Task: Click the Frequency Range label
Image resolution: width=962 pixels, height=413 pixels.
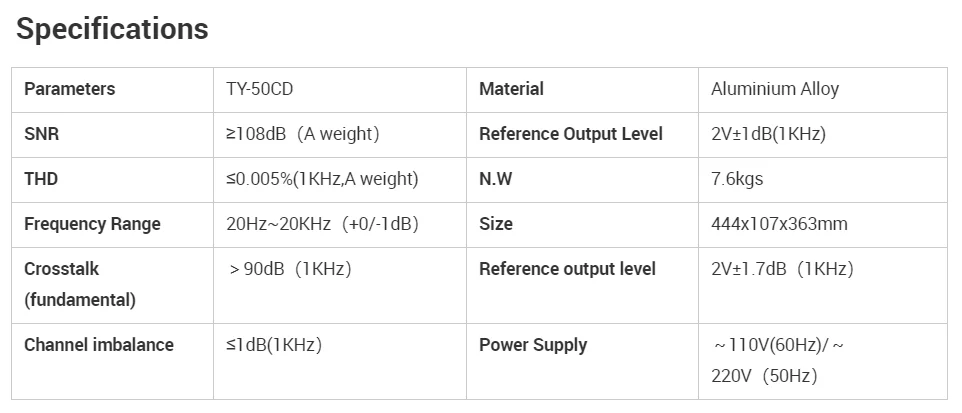Action: 92,224
